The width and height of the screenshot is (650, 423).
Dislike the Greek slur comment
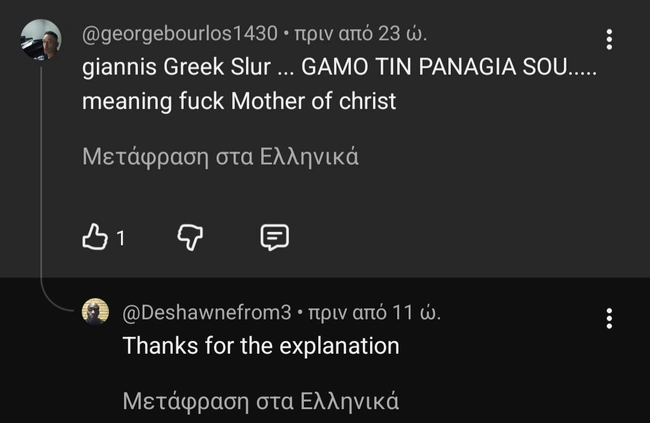coord(191,237)
